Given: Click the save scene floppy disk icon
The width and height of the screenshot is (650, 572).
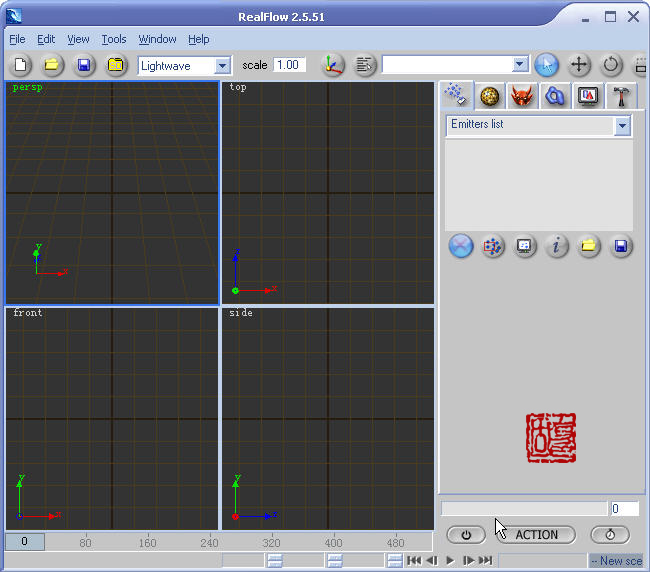Looking at the screenshot, I should (x=84, y=65).
